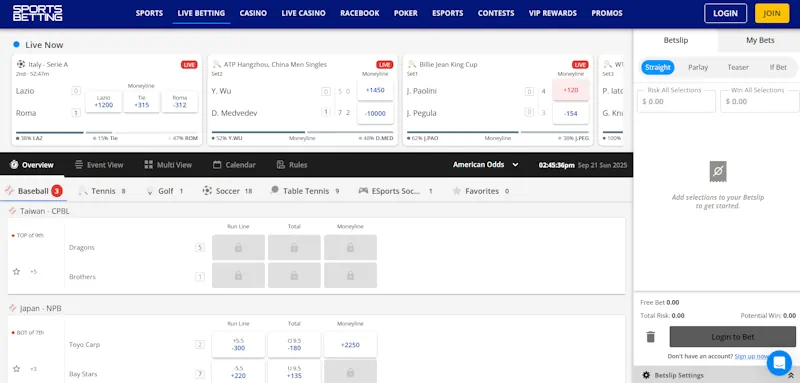Select the Baseball sport tab

click(x=33, y=191)
